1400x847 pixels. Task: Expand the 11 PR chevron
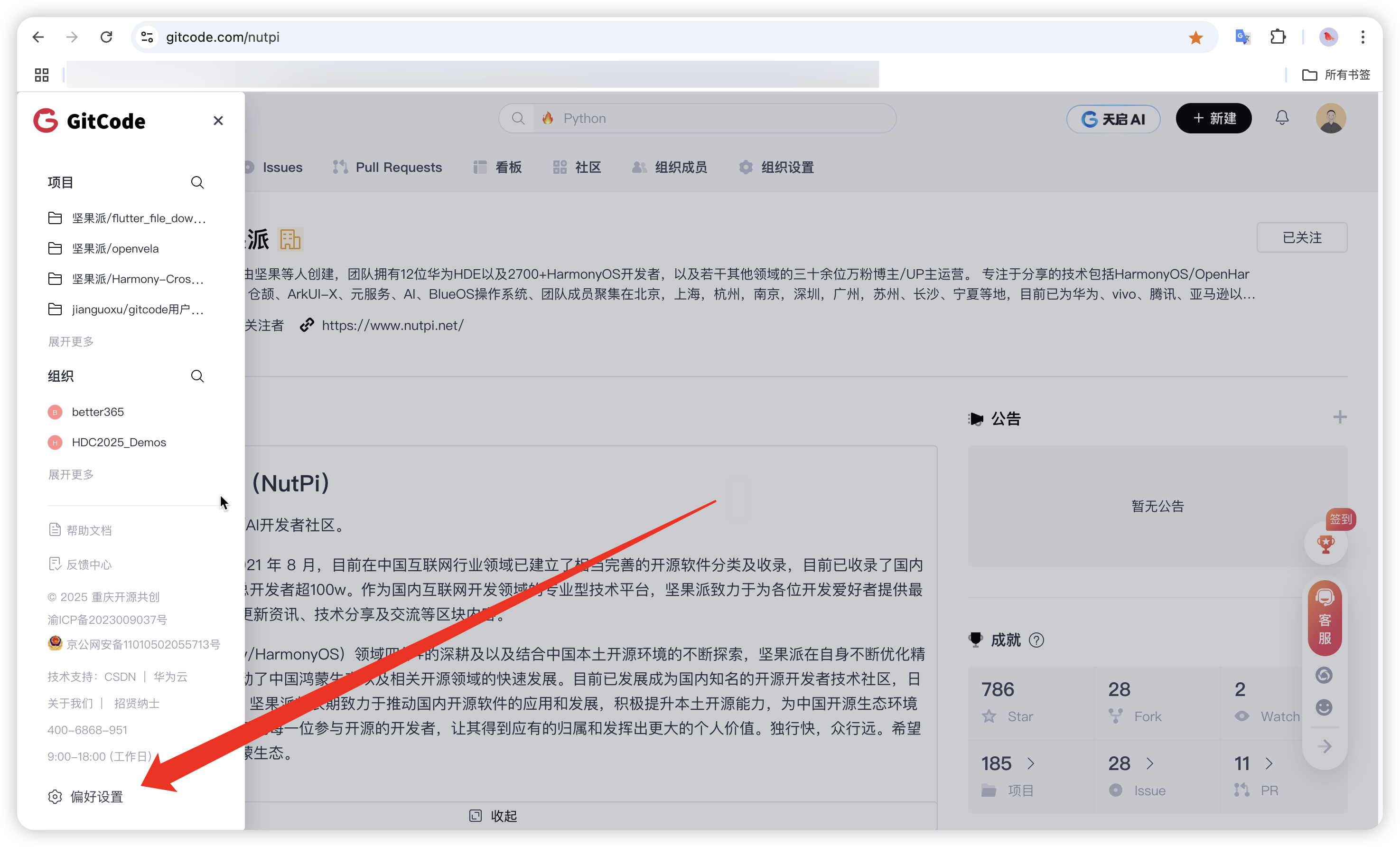point(1269,763)
